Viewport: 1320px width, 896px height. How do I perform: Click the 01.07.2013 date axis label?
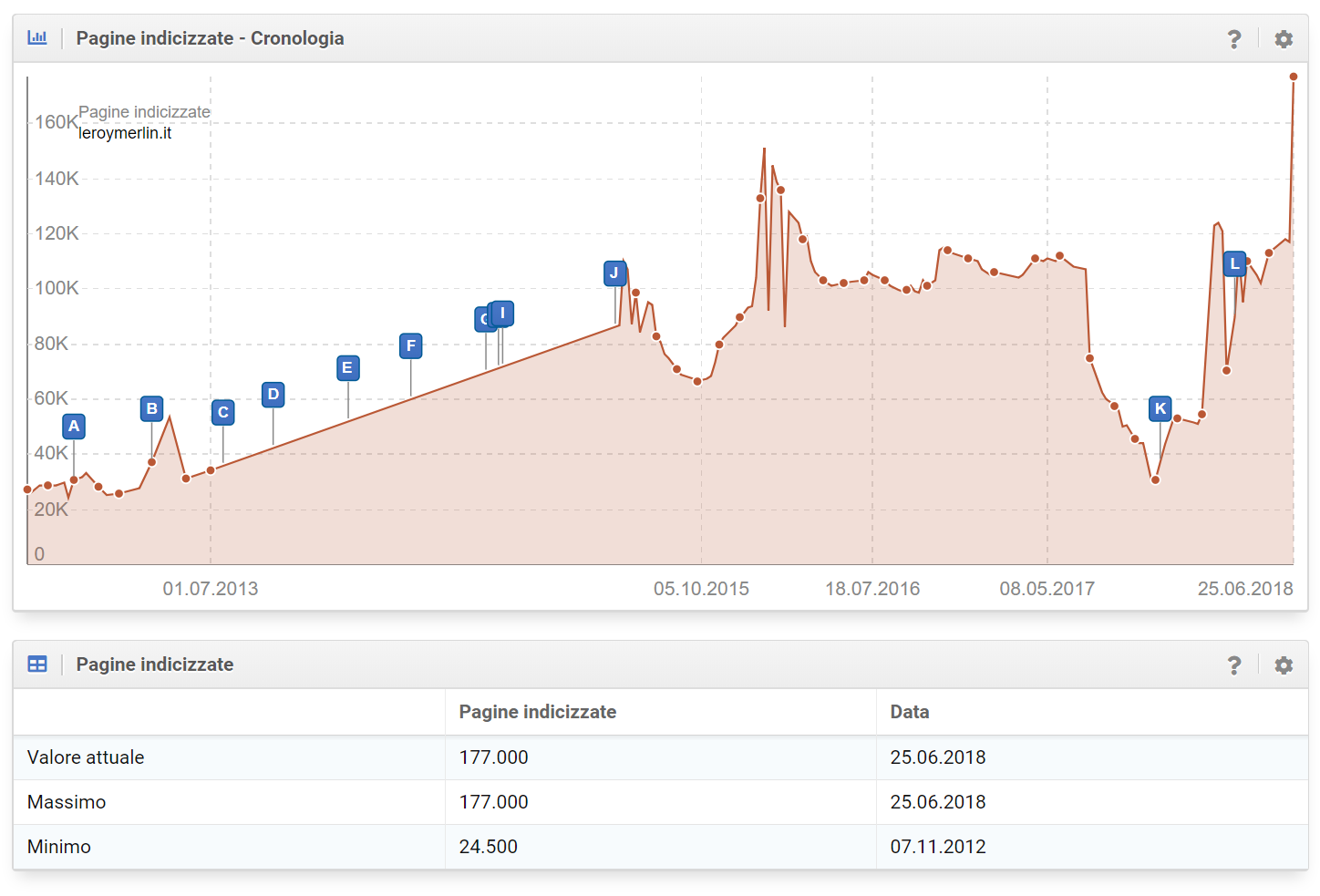tap(211, 589)
